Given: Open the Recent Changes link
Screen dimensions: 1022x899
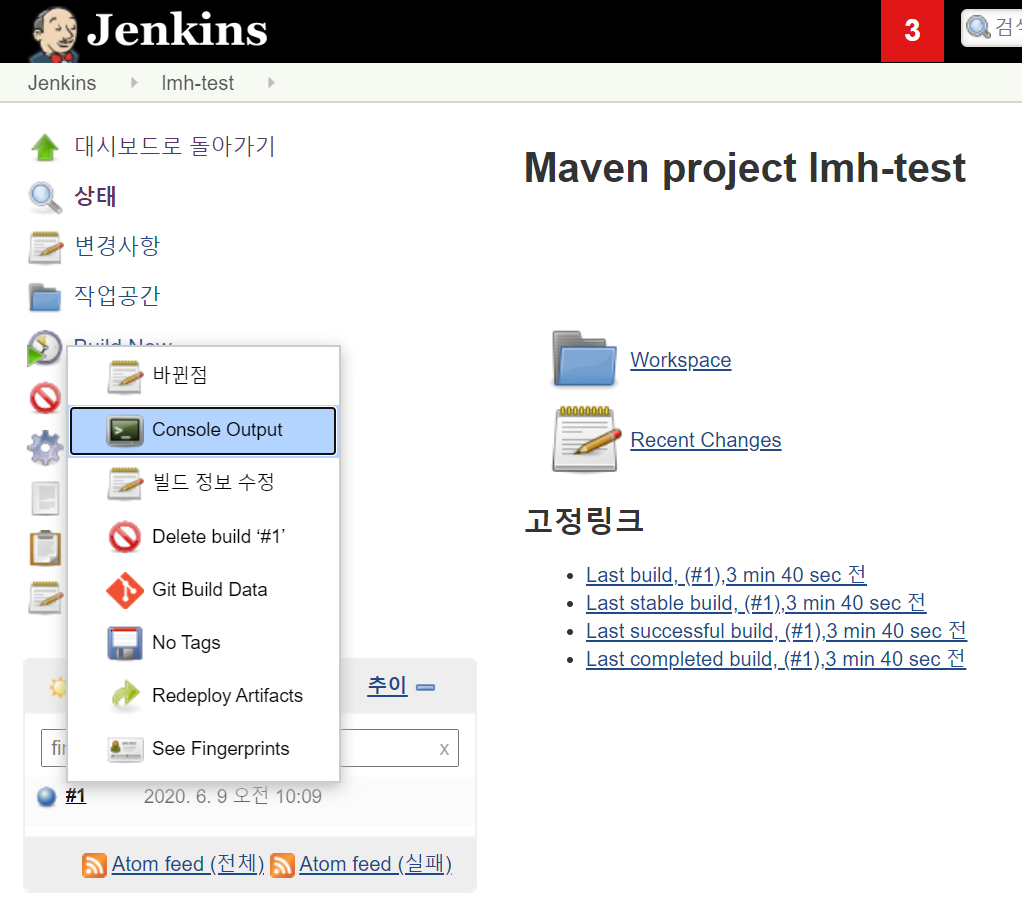Looking at the screenshot, I should pos(705,440).
